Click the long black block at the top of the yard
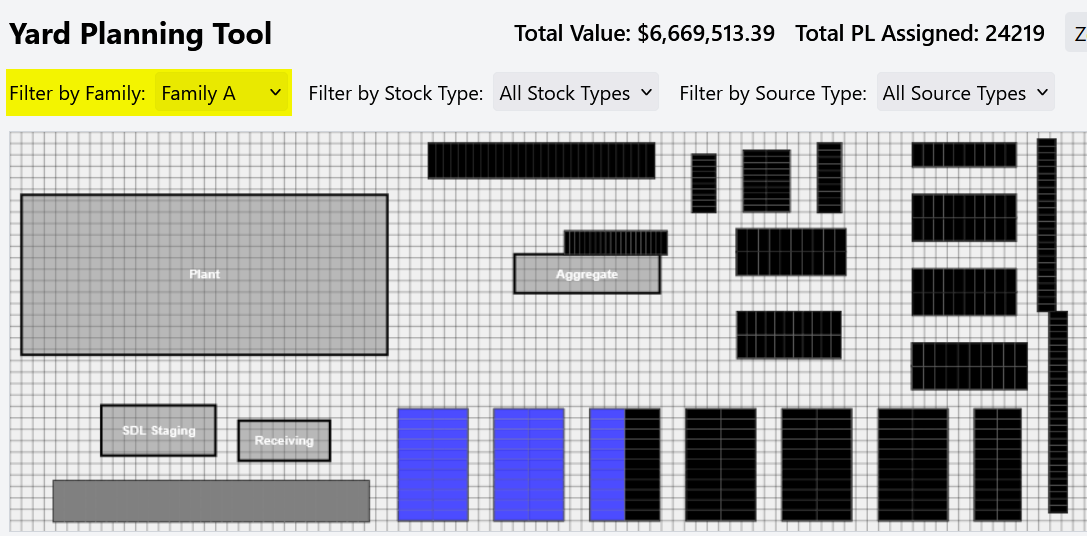The height and width of the screenshot is (536, 1087). coord(541,160)
